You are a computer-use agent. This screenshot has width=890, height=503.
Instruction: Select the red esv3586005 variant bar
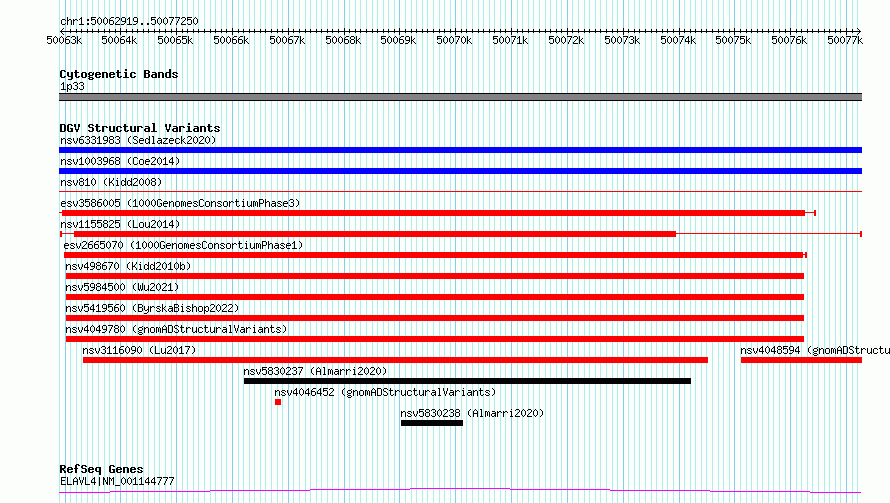click(x=438, y=213)
